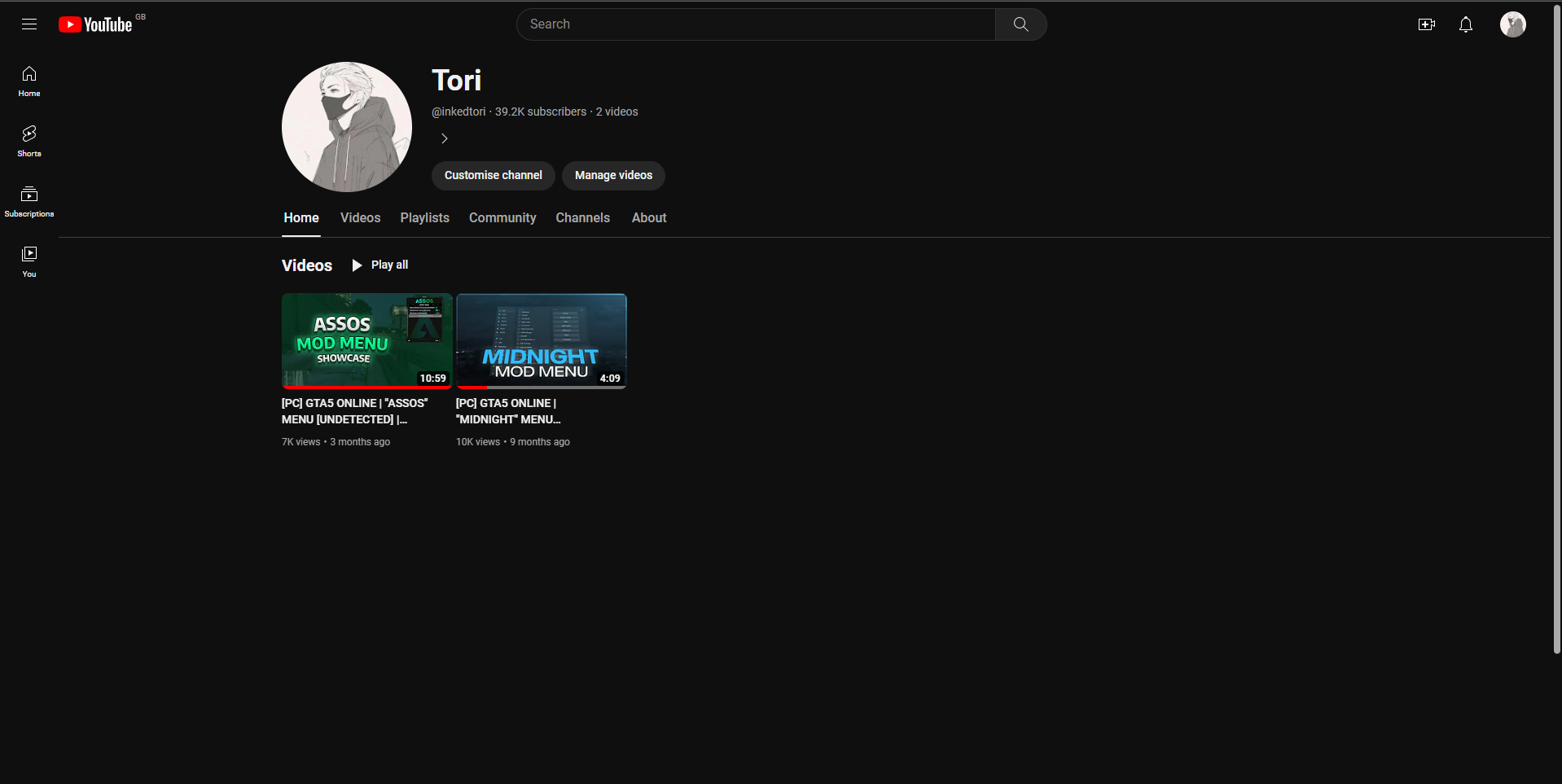The image size is (1562, 784).
Task: Click '39.2K subscribers' text
Action: click(541, 112)
